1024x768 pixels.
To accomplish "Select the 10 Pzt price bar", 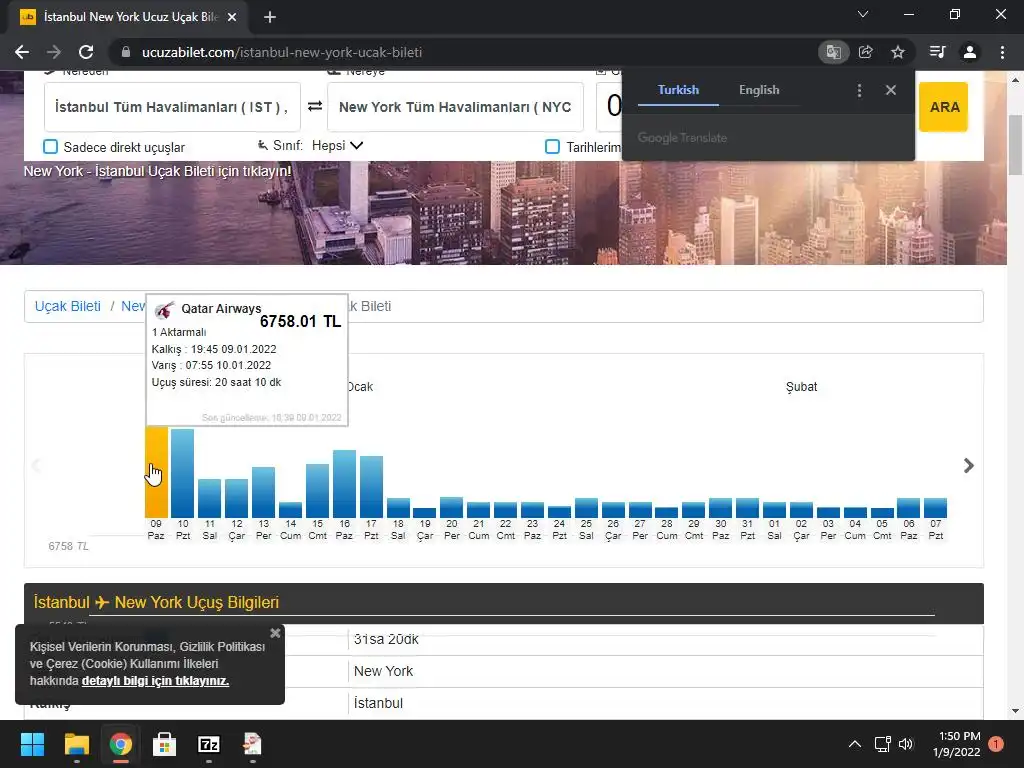I will point(183,473).
